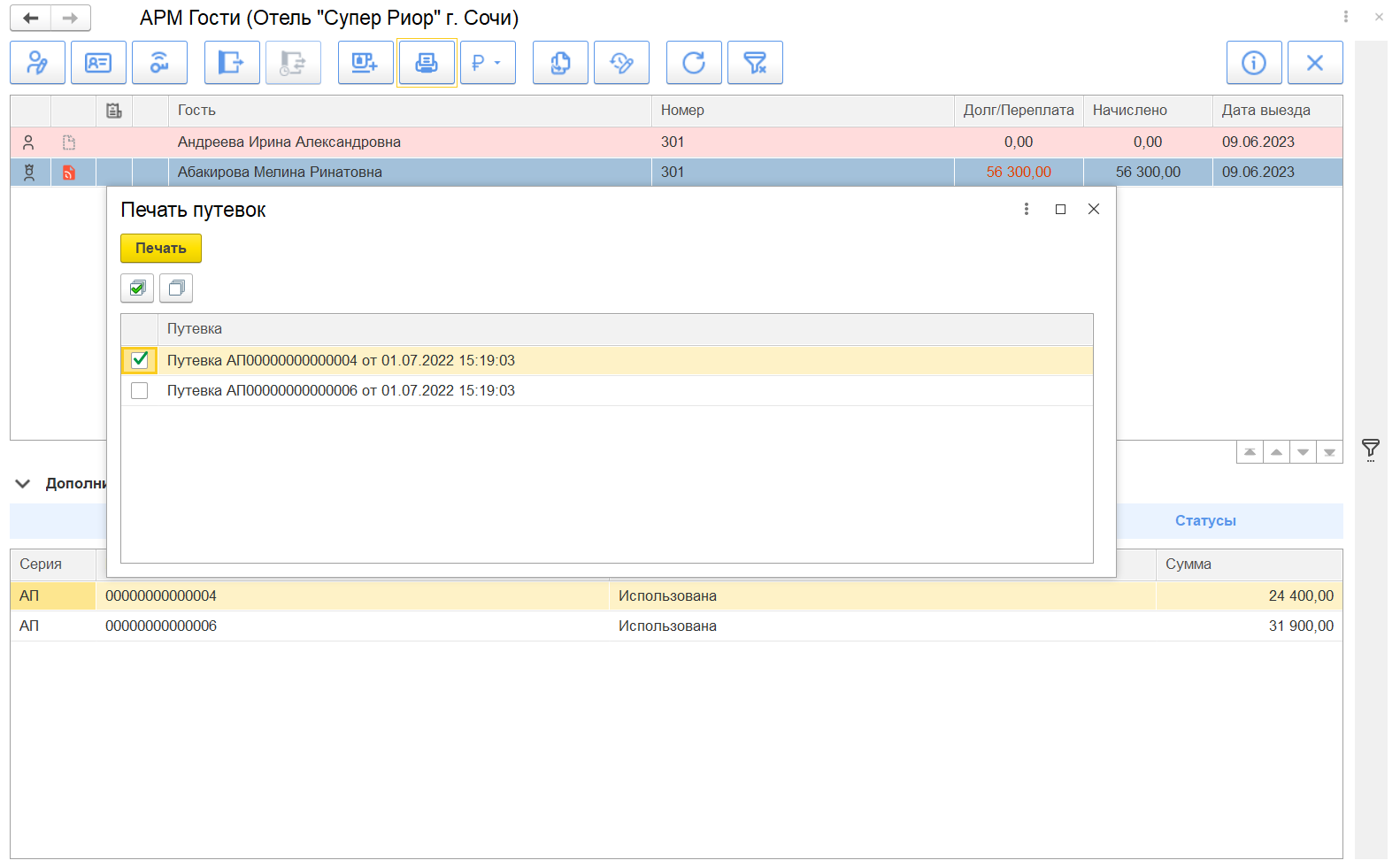Switch to the Статусы tab
1400x868 pixels.
(1205, 521)
